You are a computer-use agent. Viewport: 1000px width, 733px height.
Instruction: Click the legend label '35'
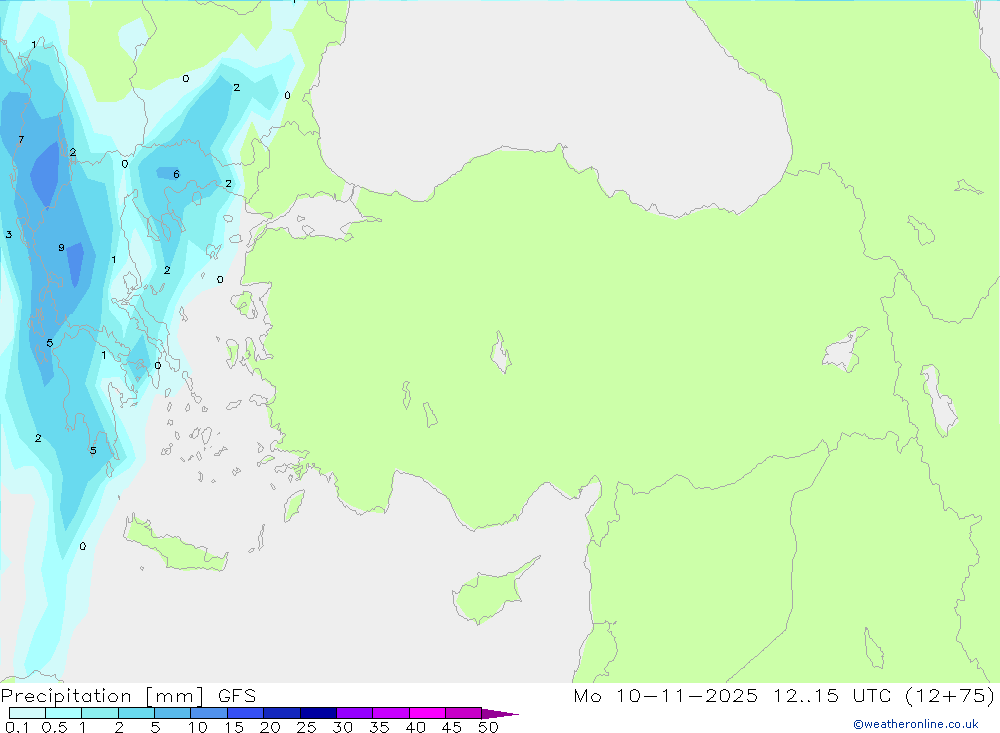379,727
